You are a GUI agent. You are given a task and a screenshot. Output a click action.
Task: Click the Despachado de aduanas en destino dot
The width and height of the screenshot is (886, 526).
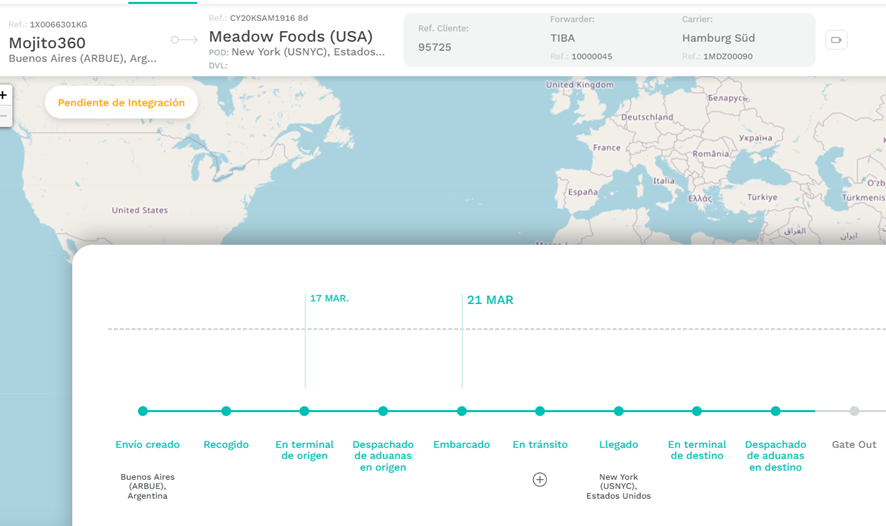coord(776,411)
